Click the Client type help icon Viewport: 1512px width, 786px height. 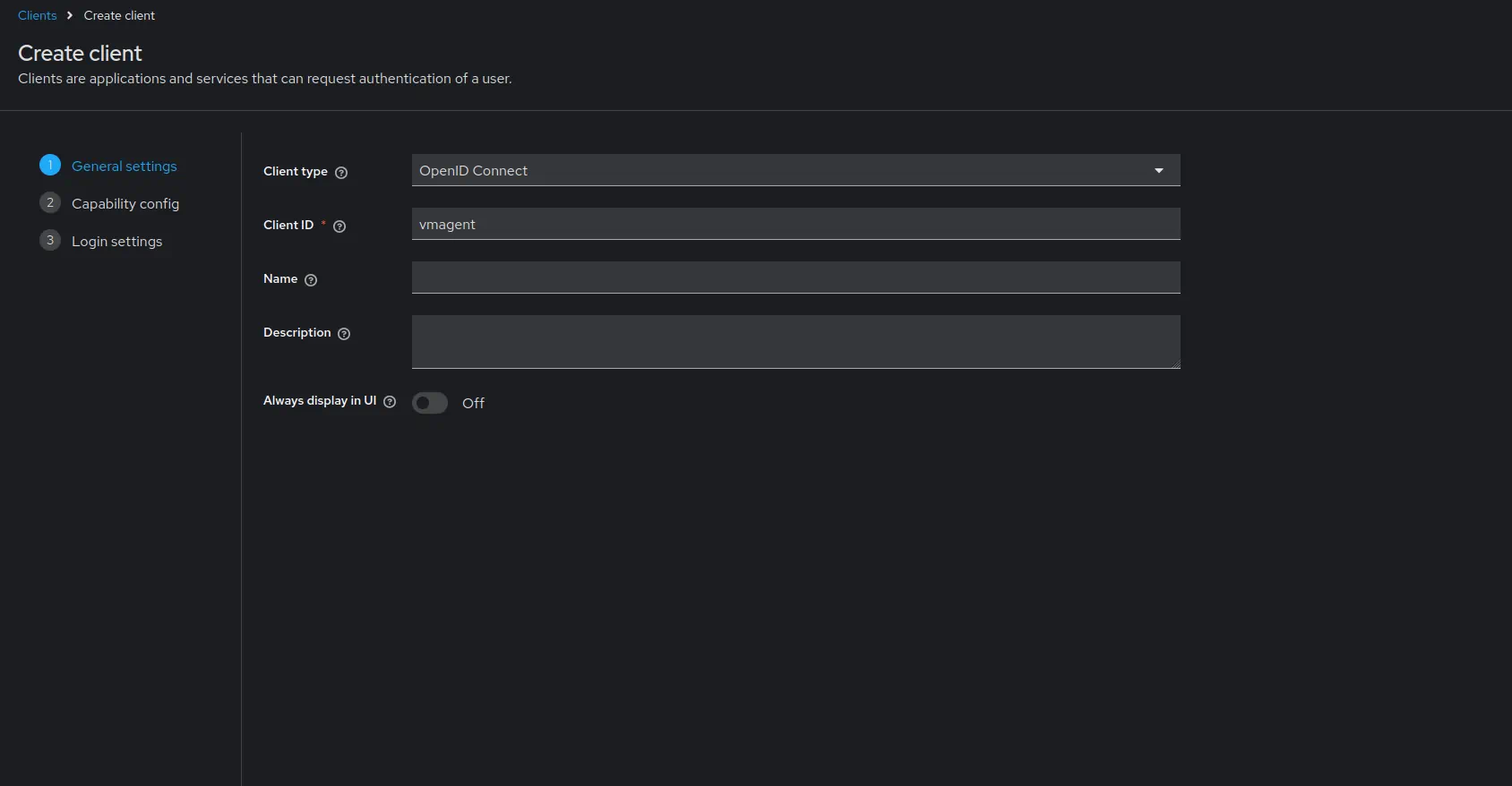pos(341,173)
